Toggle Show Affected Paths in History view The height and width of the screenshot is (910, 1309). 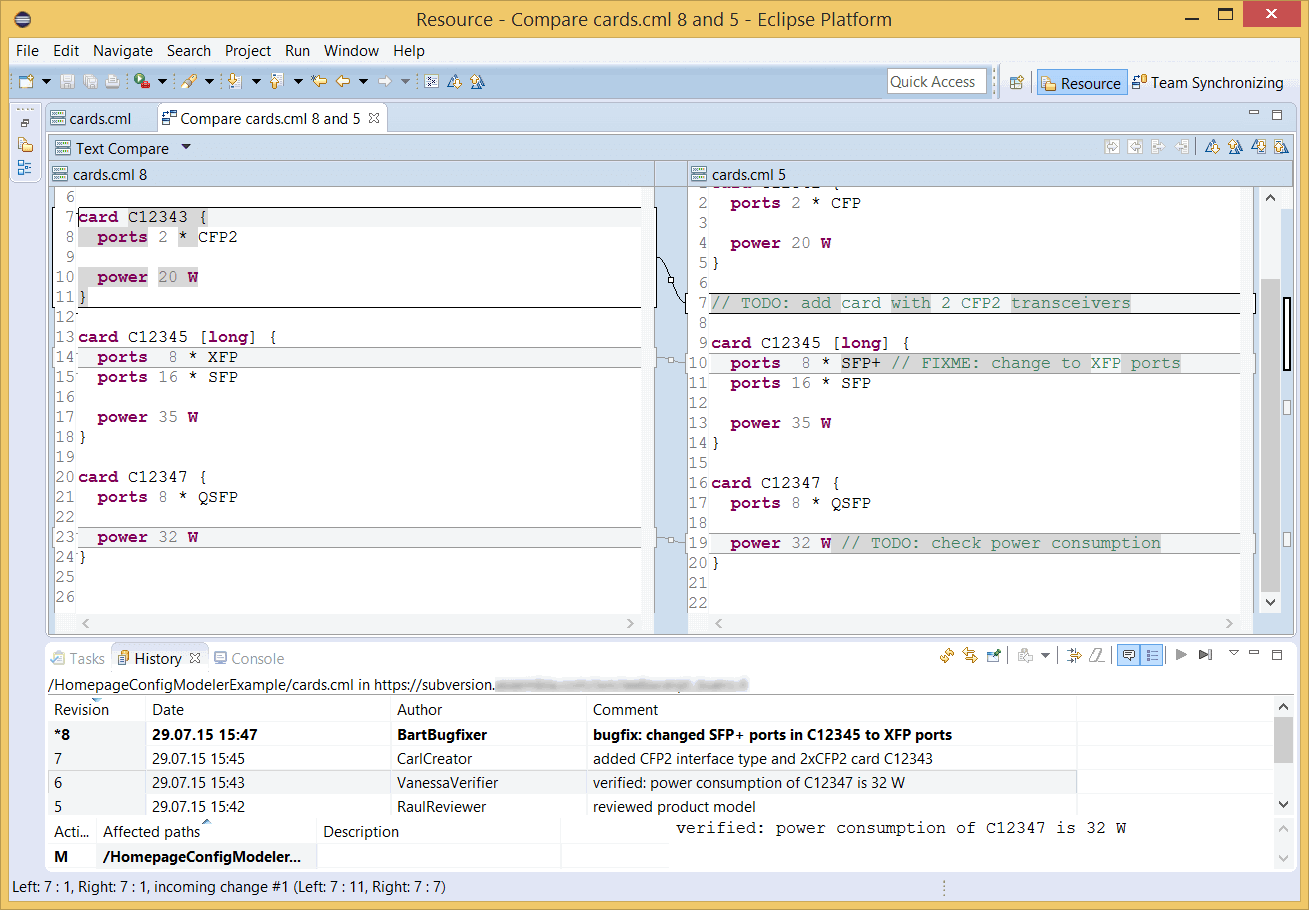1152,655
